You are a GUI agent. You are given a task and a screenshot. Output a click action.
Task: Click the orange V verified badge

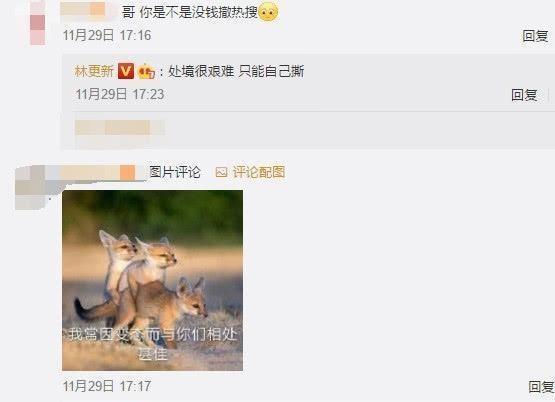click(126, 71)
